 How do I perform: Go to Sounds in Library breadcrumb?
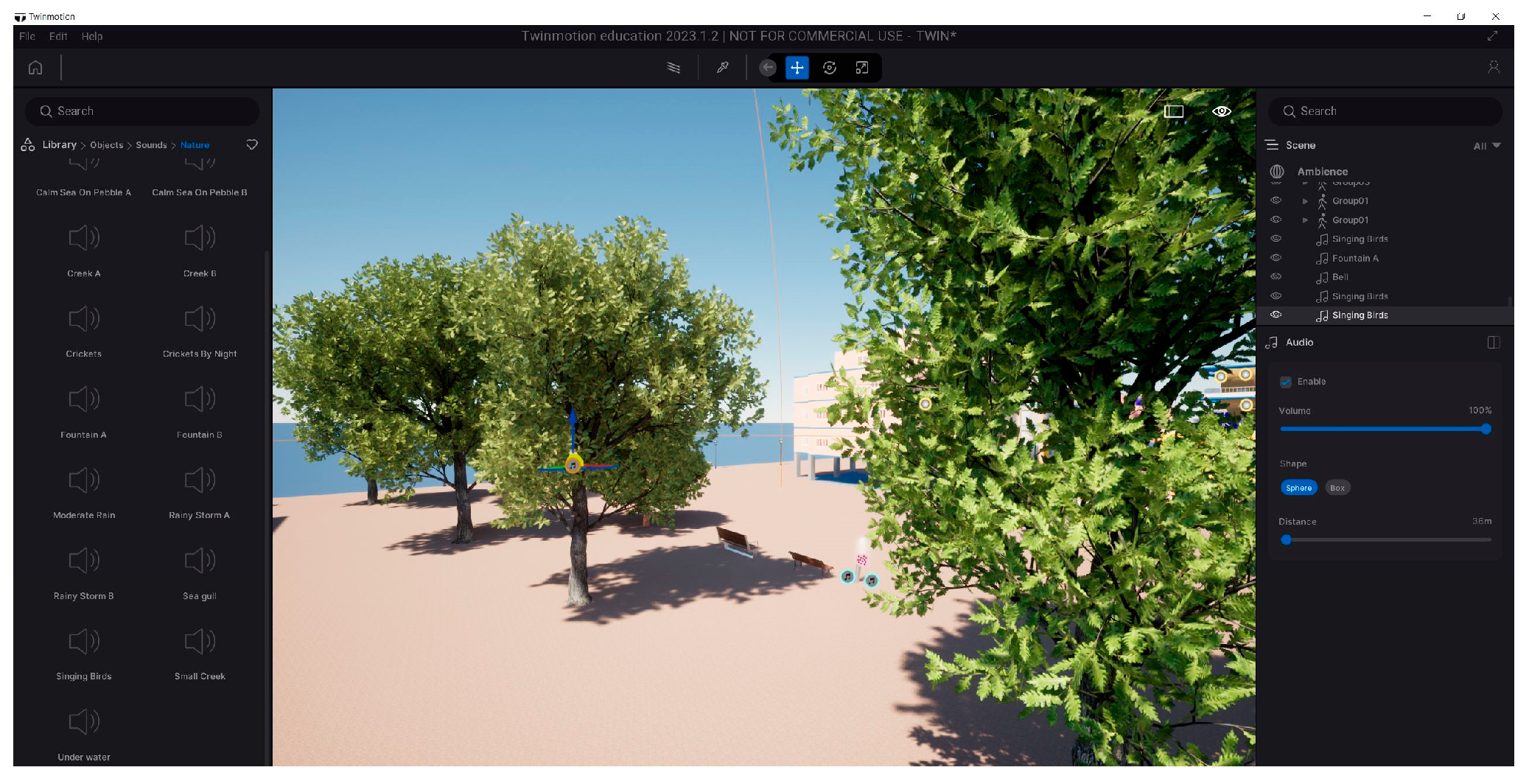click(151, 145)
